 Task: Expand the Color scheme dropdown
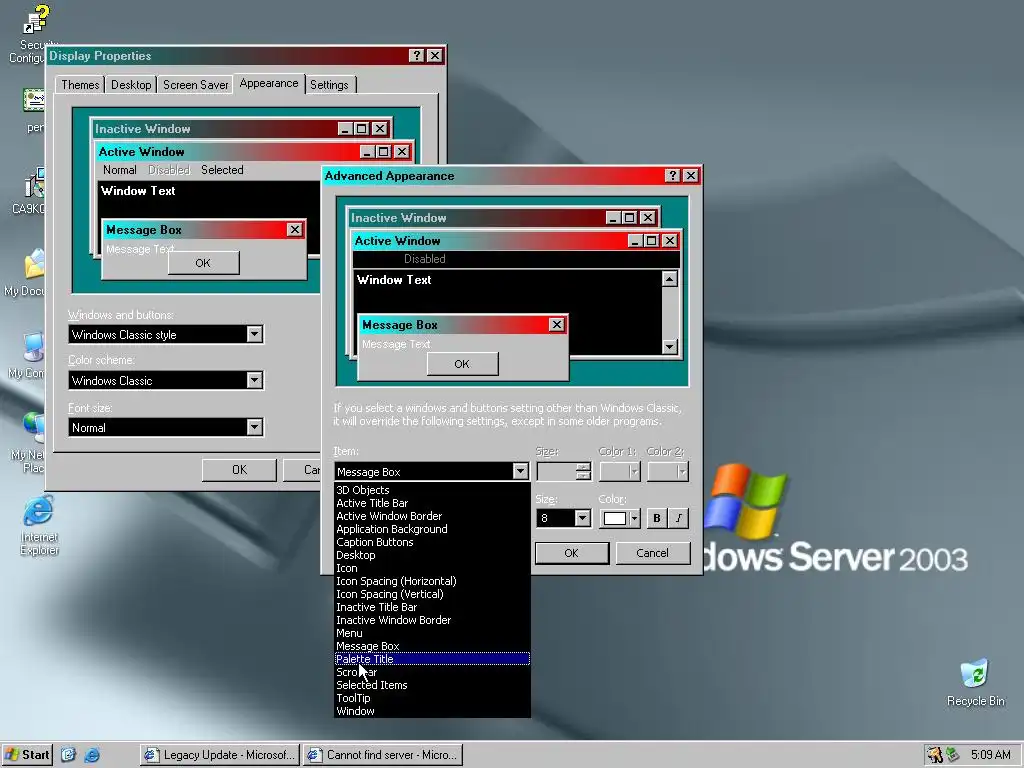coord(255,380)
